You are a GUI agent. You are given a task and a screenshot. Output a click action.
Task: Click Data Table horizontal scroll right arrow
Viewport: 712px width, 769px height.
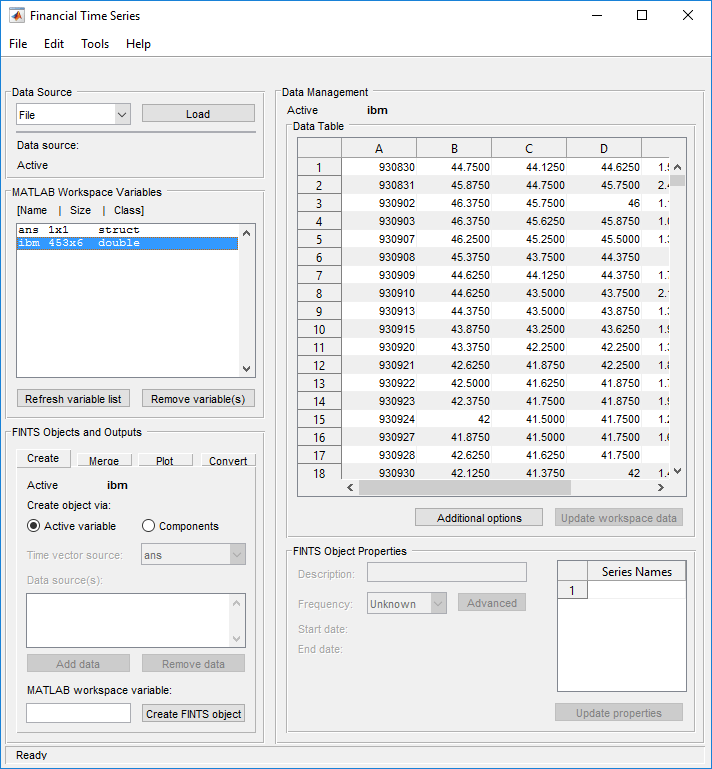(661, 487)
